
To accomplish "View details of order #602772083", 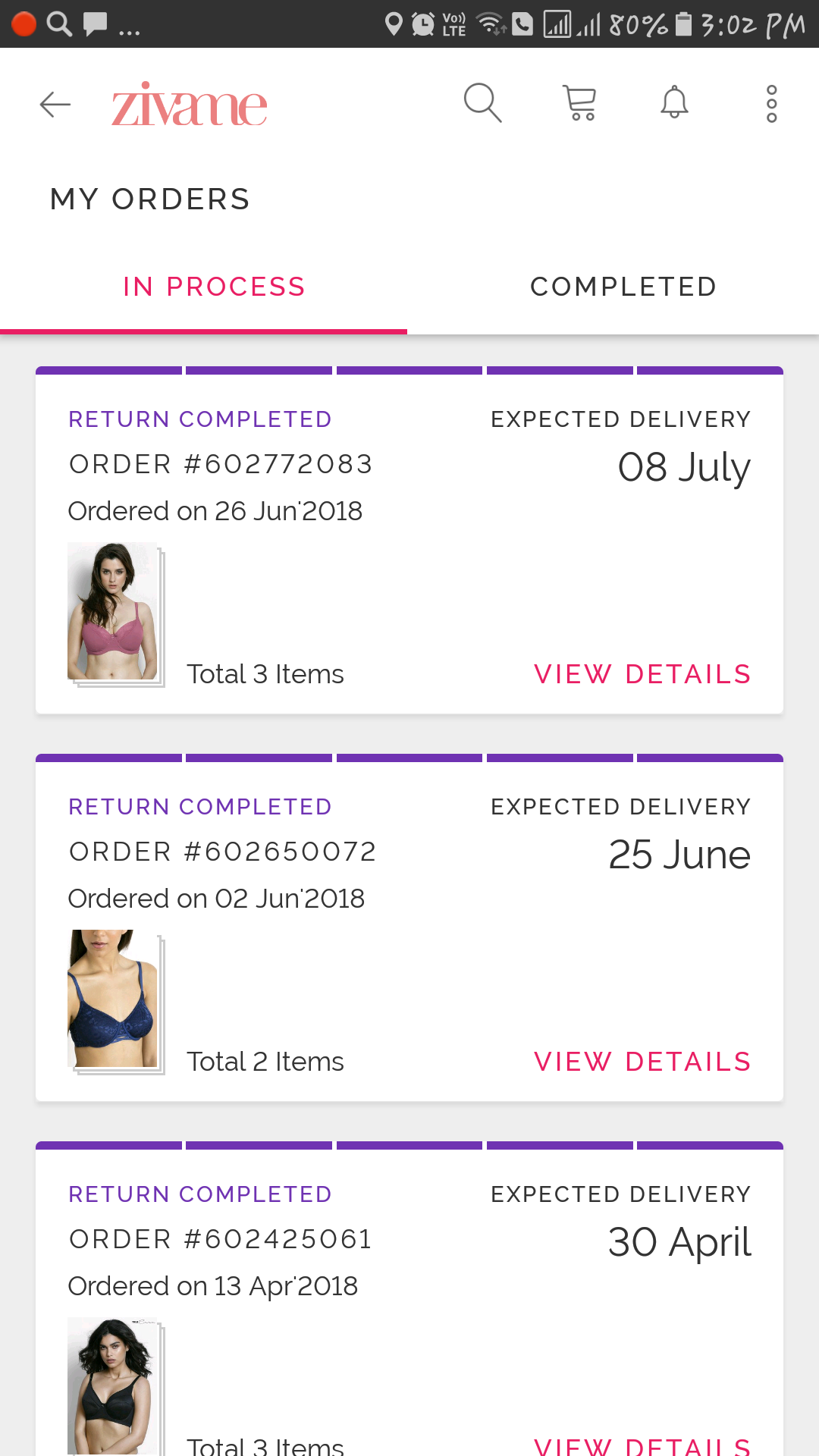I will point(642,674).
